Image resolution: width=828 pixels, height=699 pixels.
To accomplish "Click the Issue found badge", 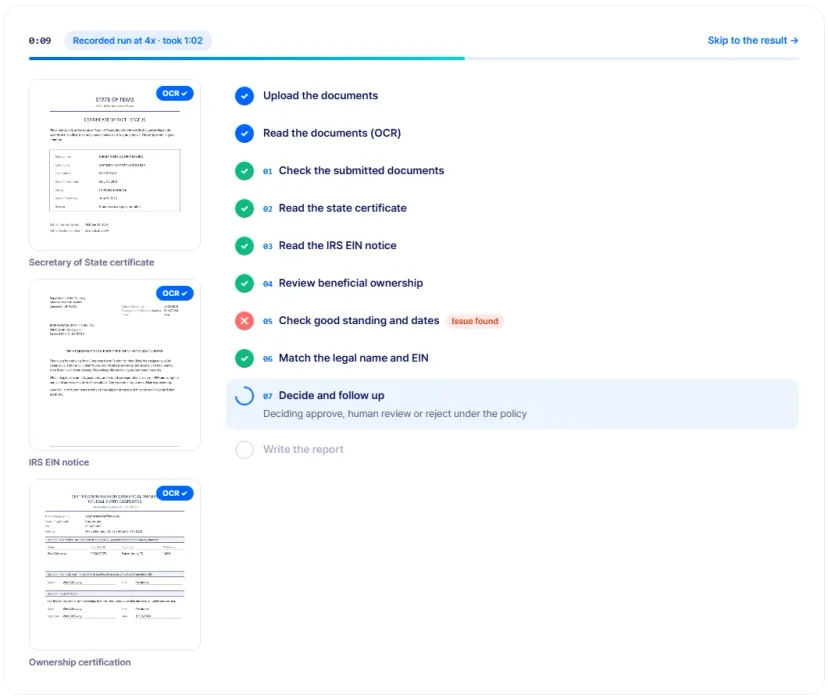I will pos(475,321).
